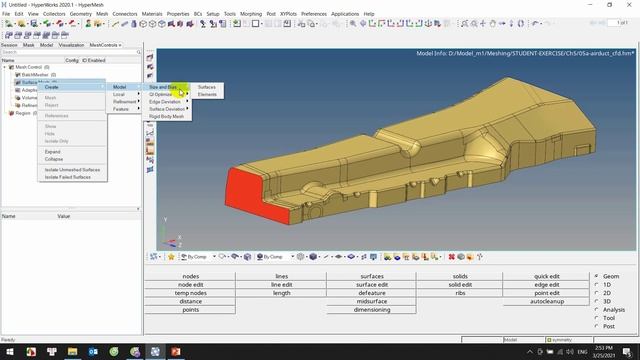Open the Connectors menu
This screenshot has width=640, height=360.
(125, 14)
